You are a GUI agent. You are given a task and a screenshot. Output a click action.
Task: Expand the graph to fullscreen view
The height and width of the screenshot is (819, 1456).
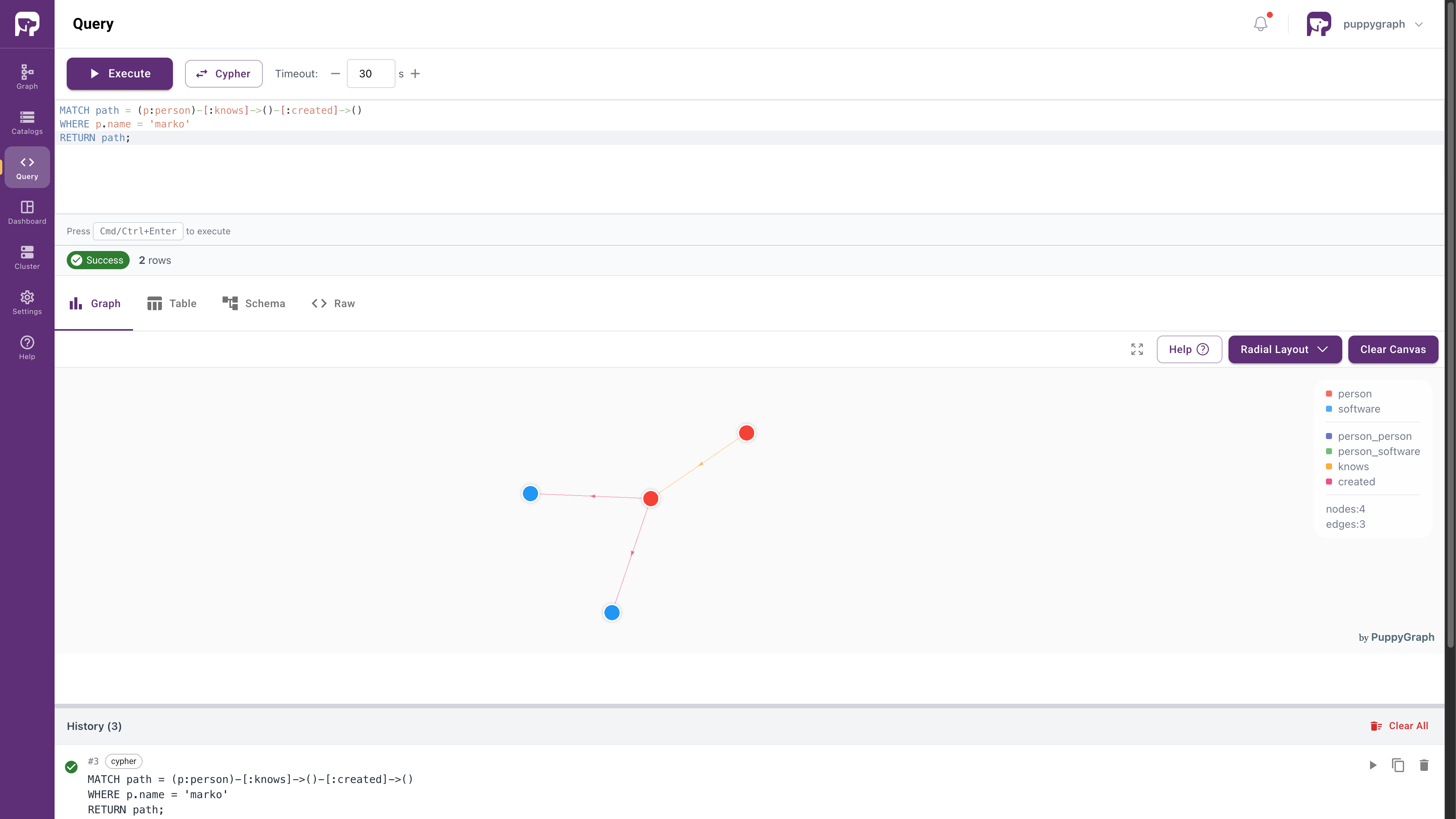[1137, 349]
